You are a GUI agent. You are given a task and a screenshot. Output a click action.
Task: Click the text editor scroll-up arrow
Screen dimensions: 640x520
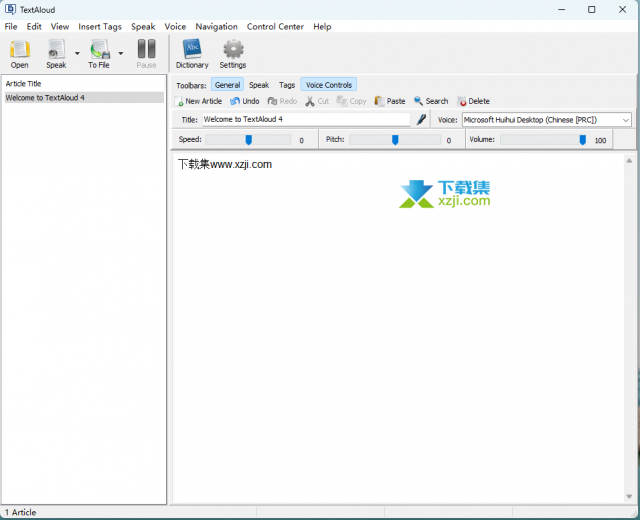(629, 160)
